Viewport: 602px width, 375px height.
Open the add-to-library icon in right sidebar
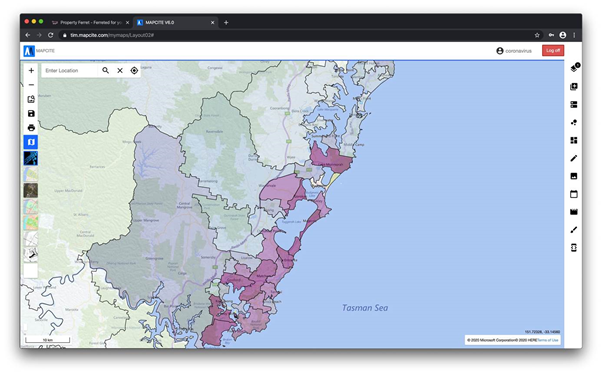pos(574,87)
